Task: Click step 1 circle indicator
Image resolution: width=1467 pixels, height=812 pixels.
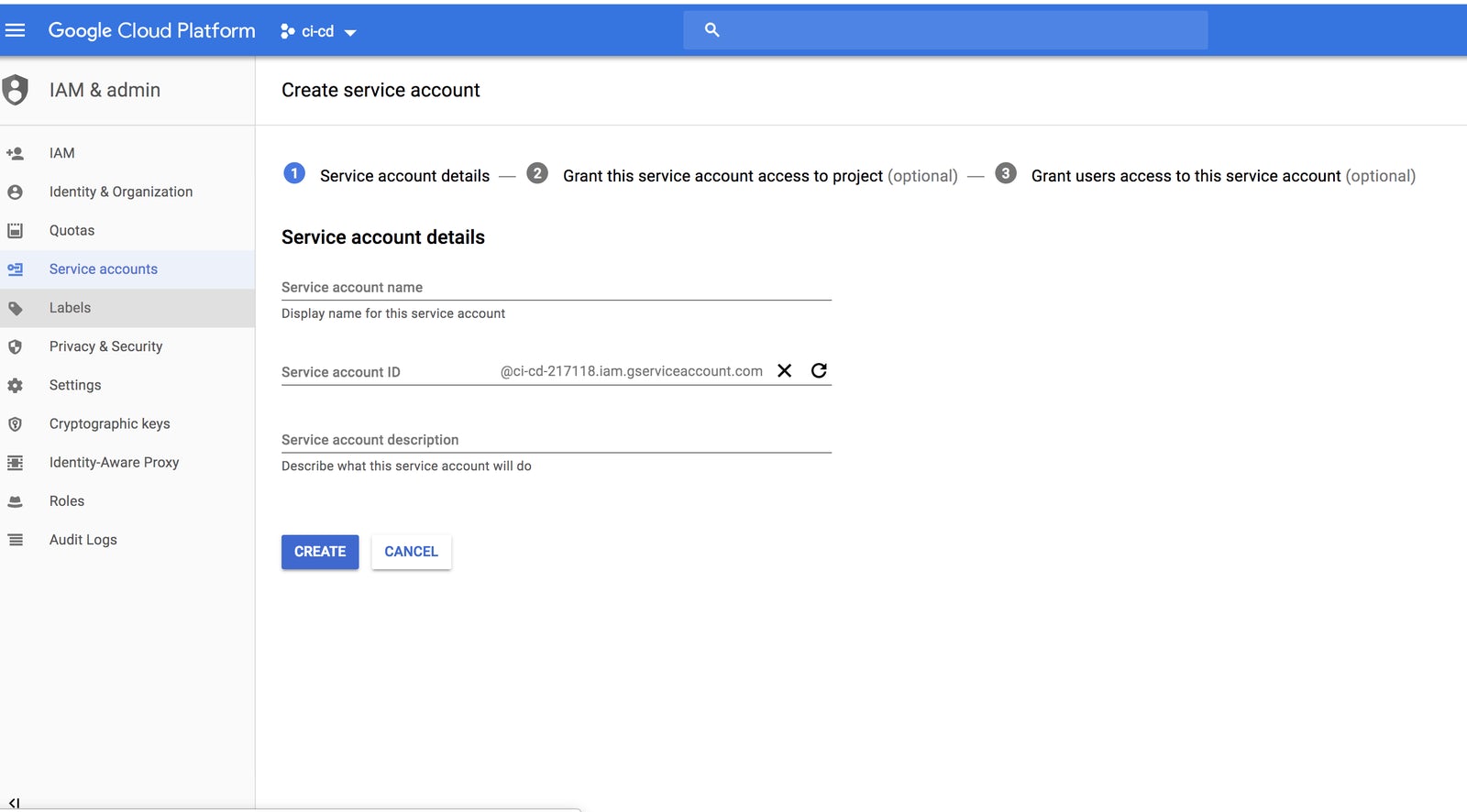Action: (x=294, y=173)
